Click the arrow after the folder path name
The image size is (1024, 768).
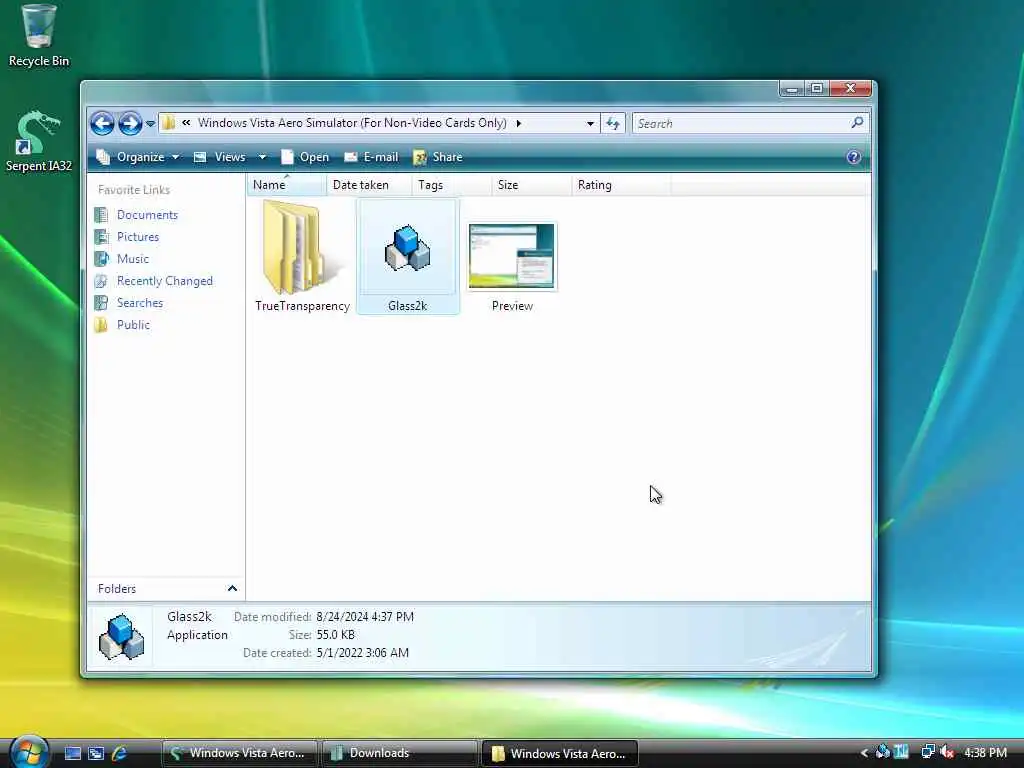tap(519, 123)
